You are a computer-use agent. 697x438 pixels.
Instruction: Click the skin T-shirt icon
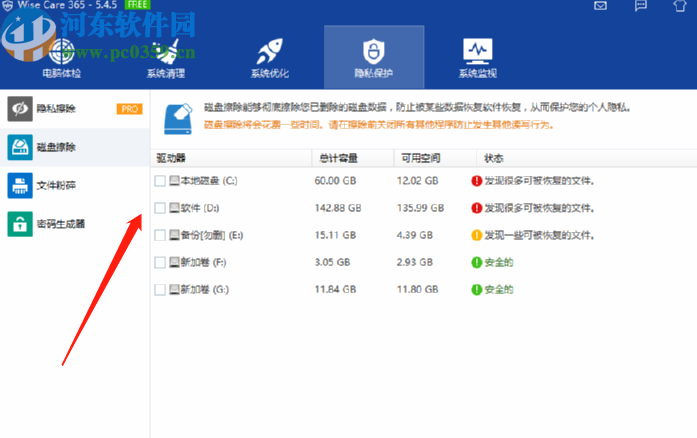(680, 6)
